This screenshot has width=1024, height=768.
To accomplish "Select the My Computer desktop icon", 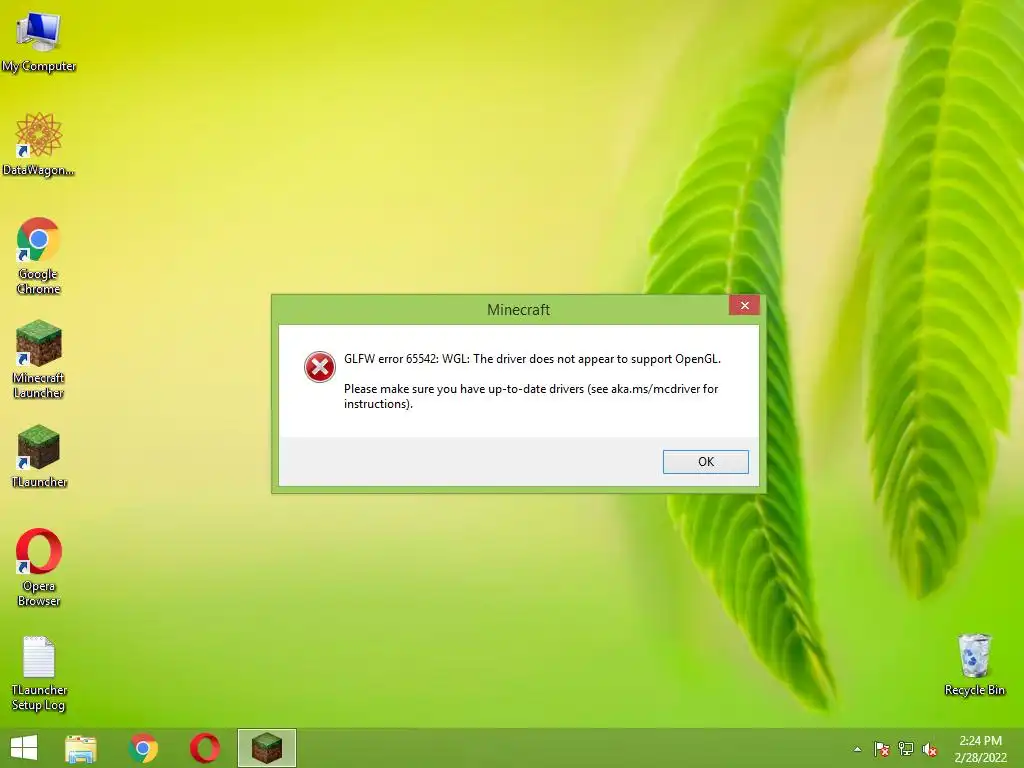I will 39,41.
